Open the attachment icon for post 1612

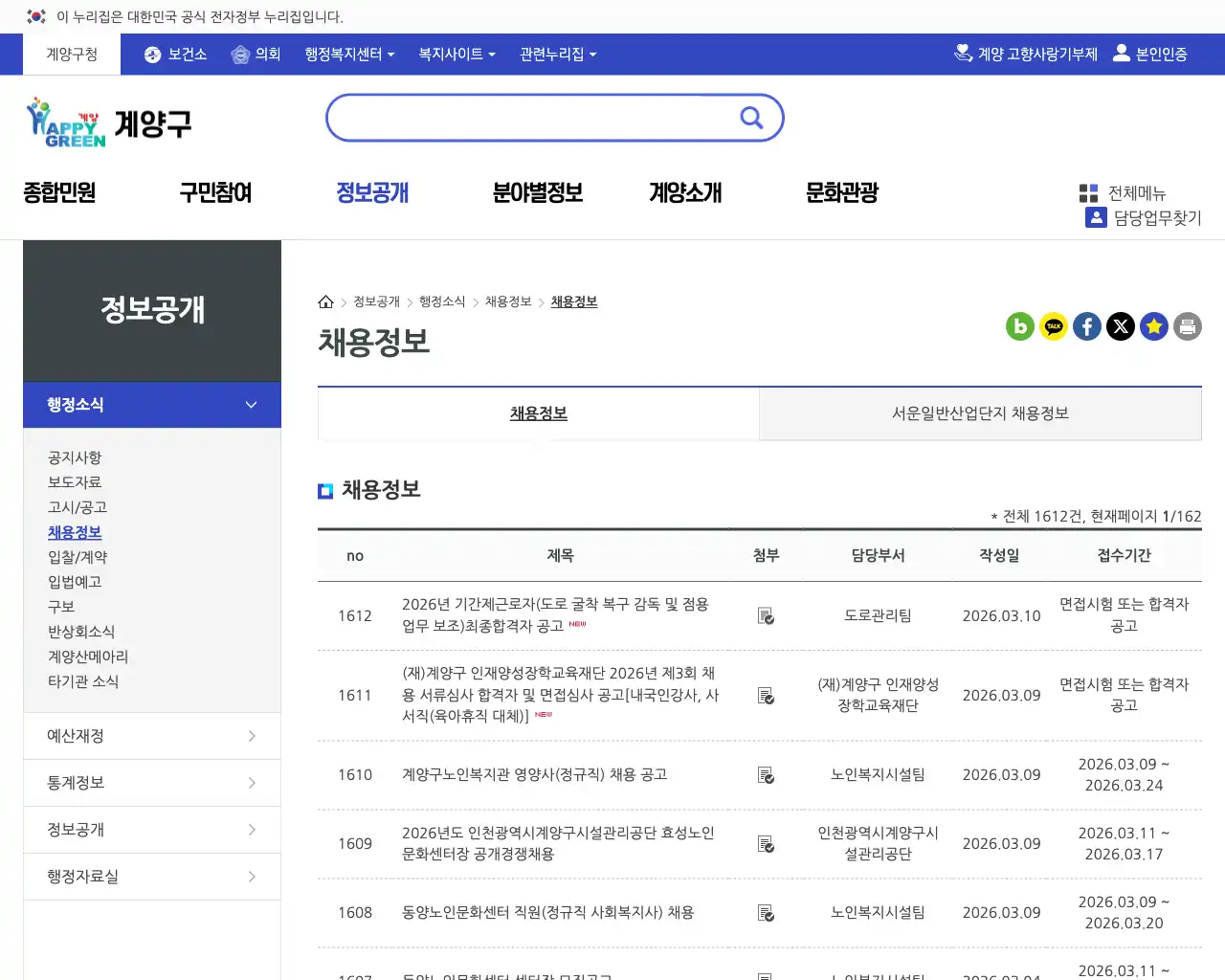click(x=766, y=616)
